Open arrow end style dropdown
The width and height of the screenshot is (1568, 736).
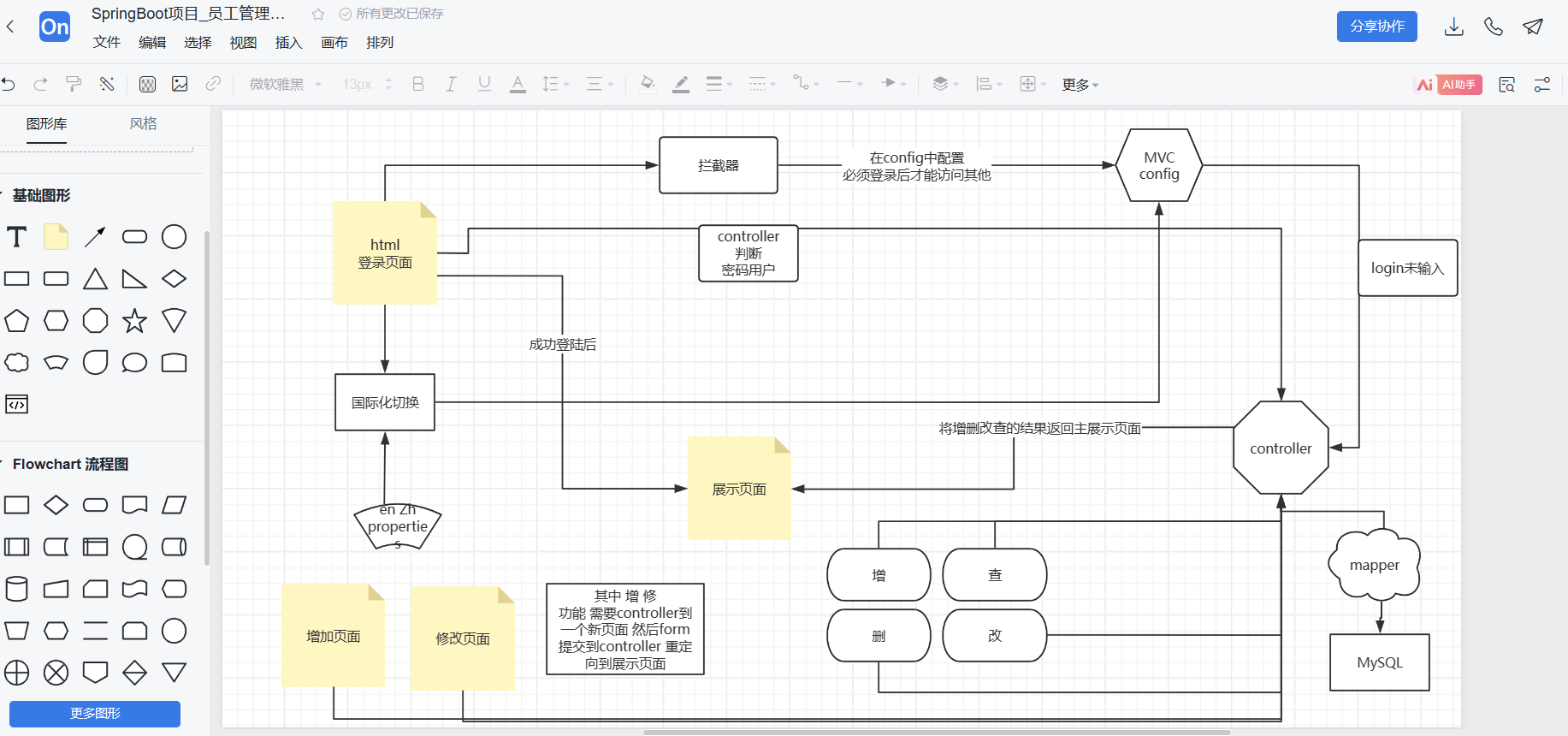click(894, 84)
